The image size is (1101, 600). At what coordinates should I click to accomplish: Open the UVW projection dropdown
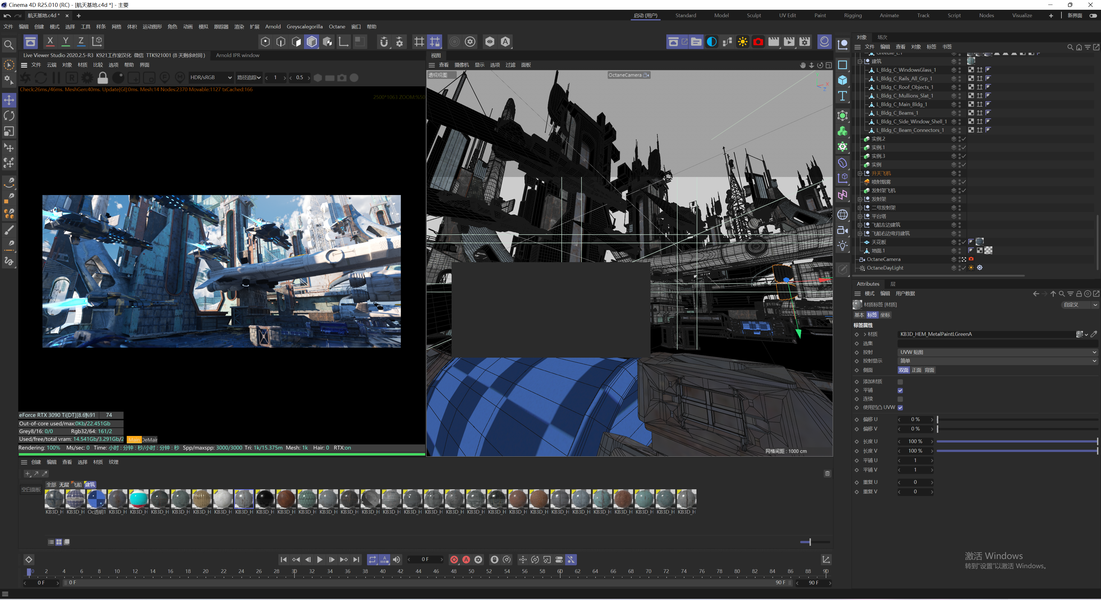click(997, 352)
